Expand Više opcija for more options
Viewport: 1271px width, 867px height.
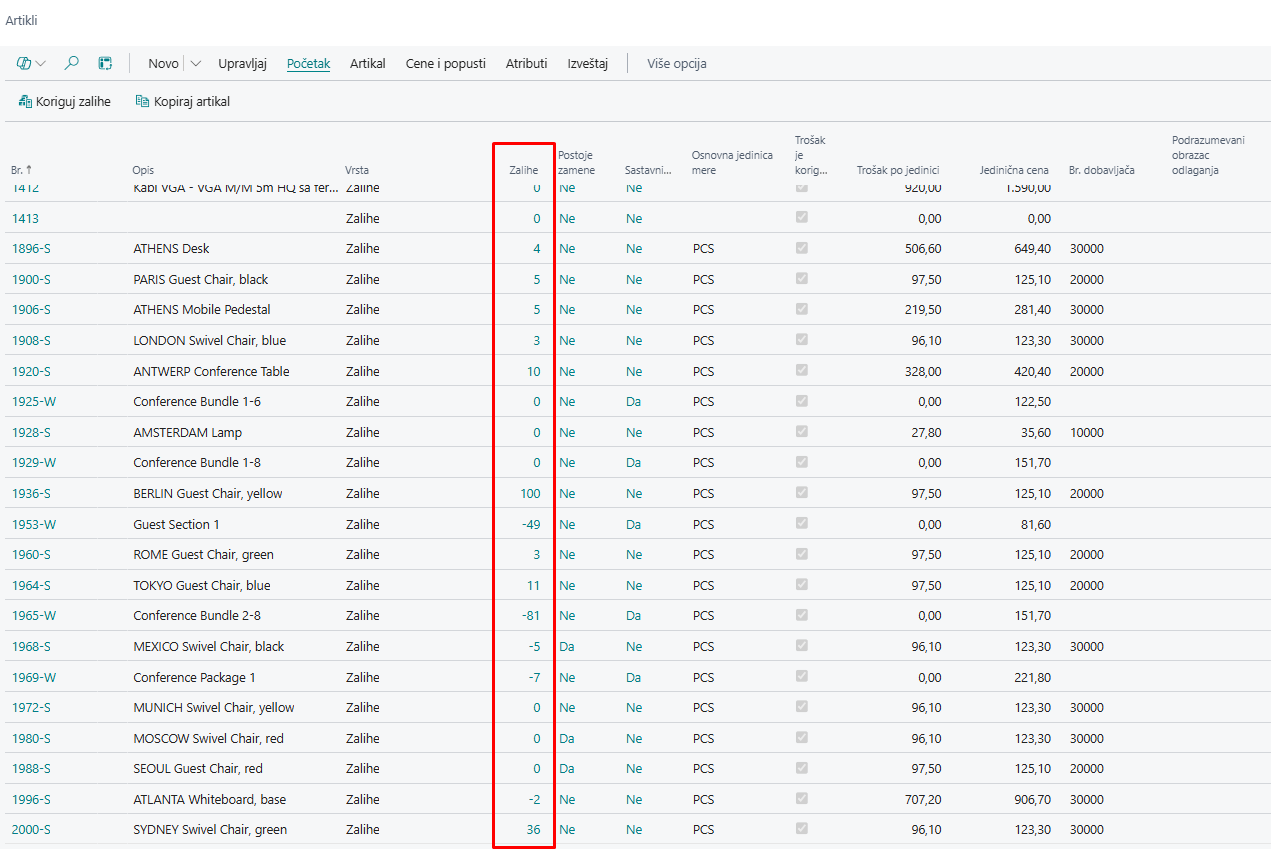(676, 63)
